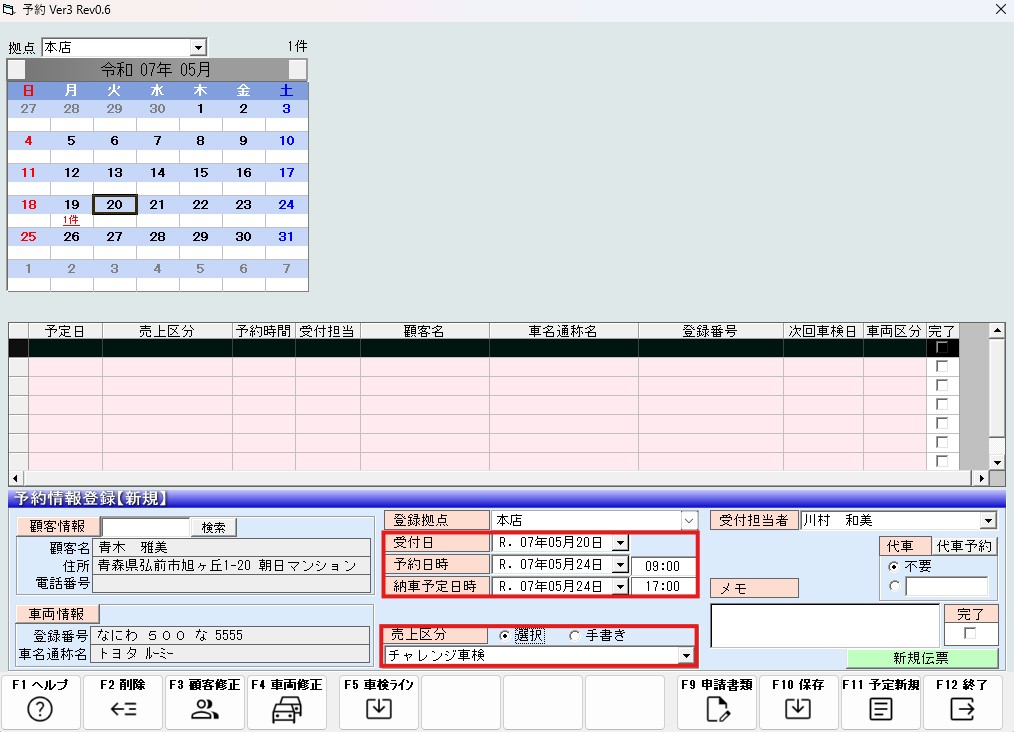Click the 検索 search button
The height and width of the screenshot is (732, 1014).
point(213,528)
